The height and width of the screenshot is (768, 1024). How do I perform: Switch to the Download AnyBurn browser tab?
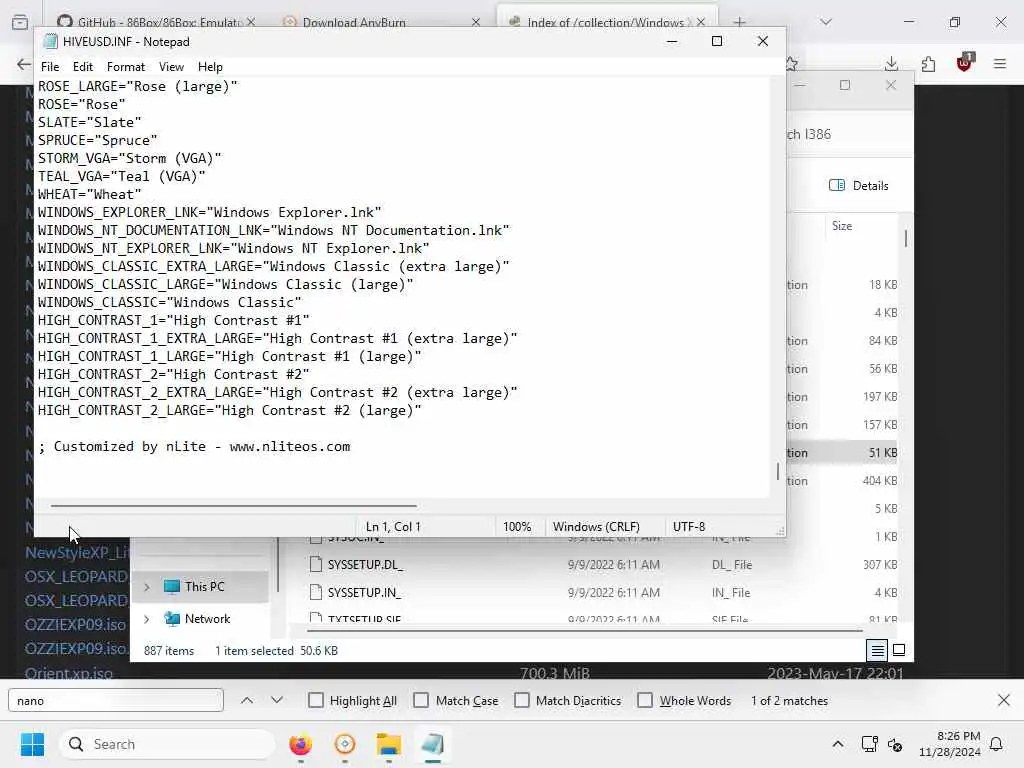pos(354,22)
